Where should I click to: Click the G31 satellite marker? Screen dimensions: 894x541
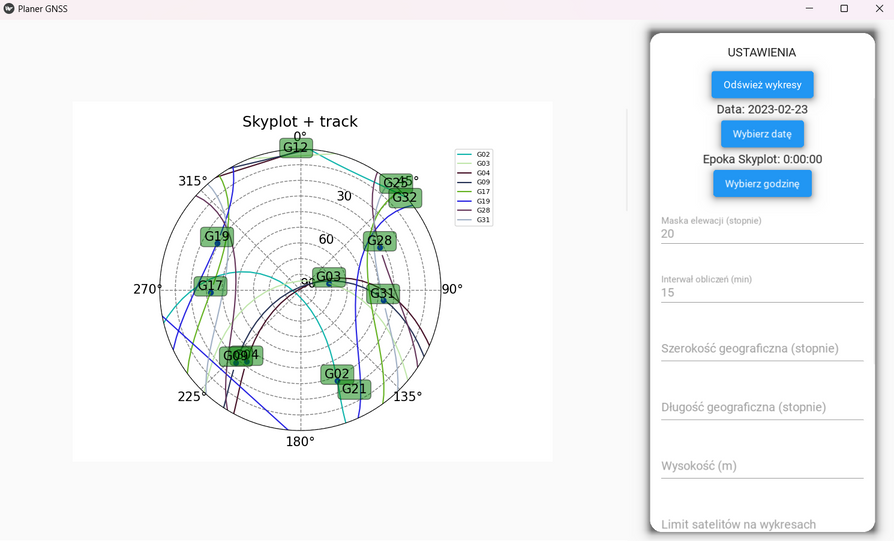pos(383,294)
